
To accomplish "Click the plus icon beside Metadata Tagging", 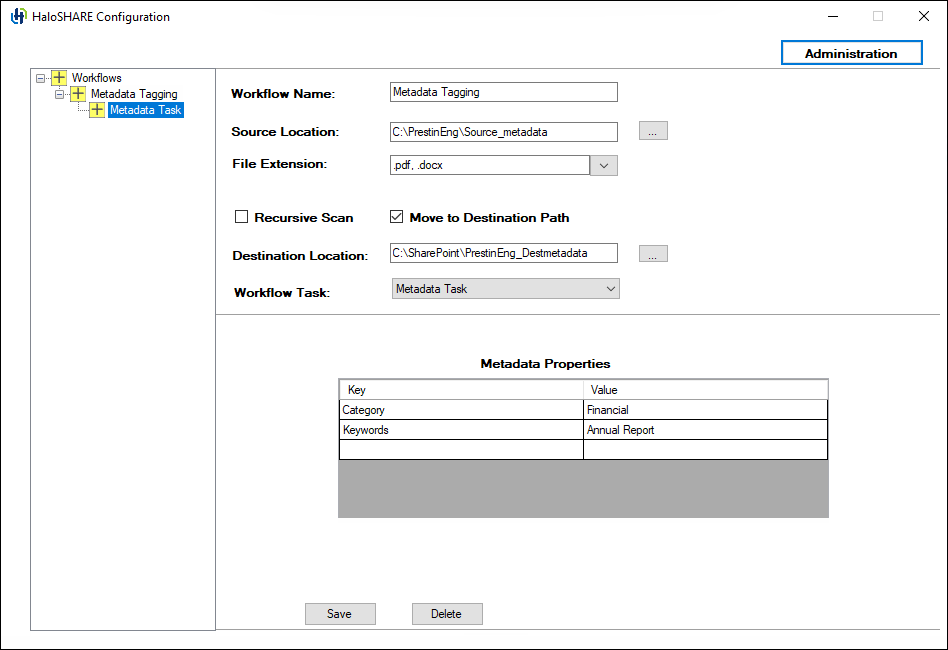I will [78, 93].
